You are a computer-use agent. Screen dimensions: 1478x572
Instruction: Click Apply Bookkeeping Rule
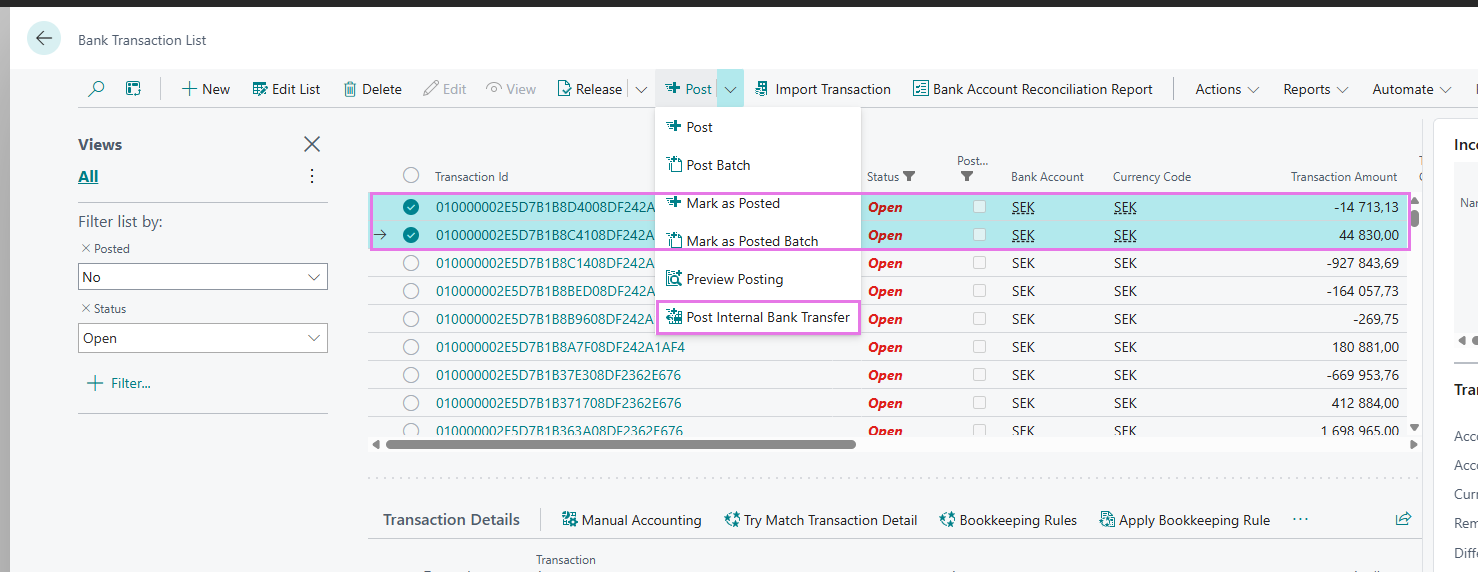coord(1184,520)
